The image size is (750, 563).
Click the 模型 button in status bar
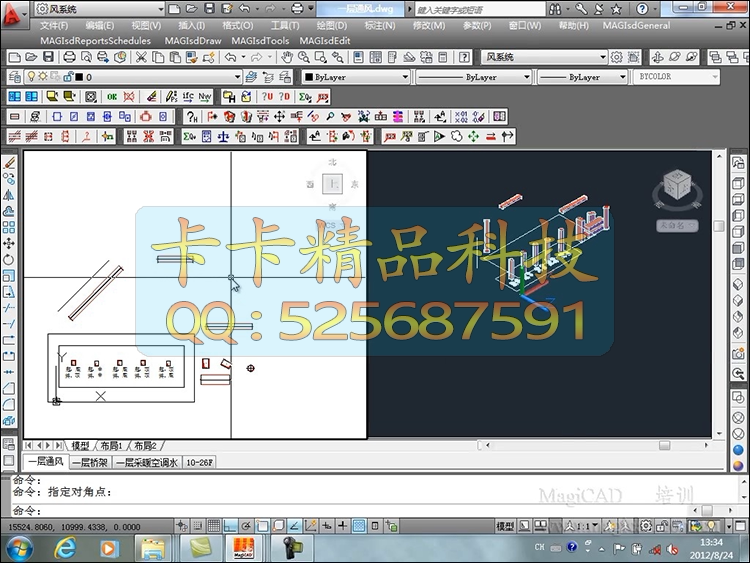click(x=505, y=526)
